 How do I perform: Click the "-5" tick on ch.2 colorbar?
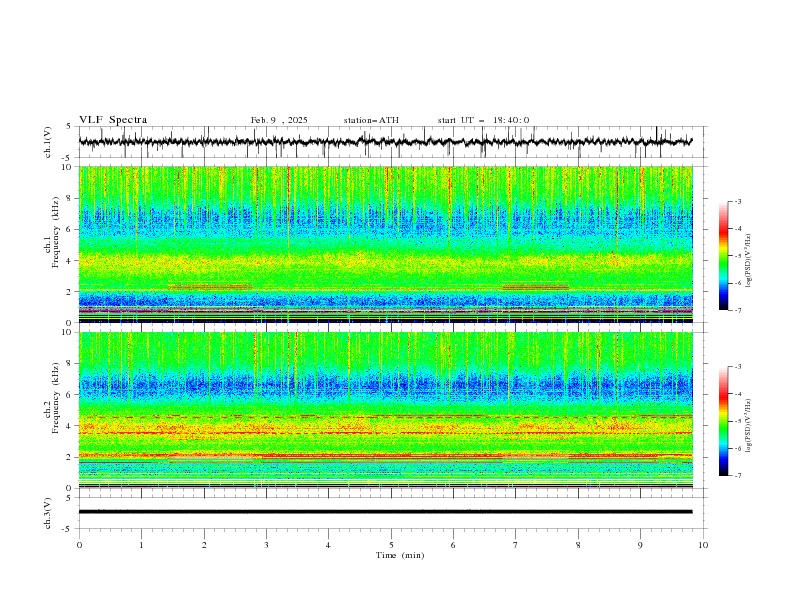(737, 421)
